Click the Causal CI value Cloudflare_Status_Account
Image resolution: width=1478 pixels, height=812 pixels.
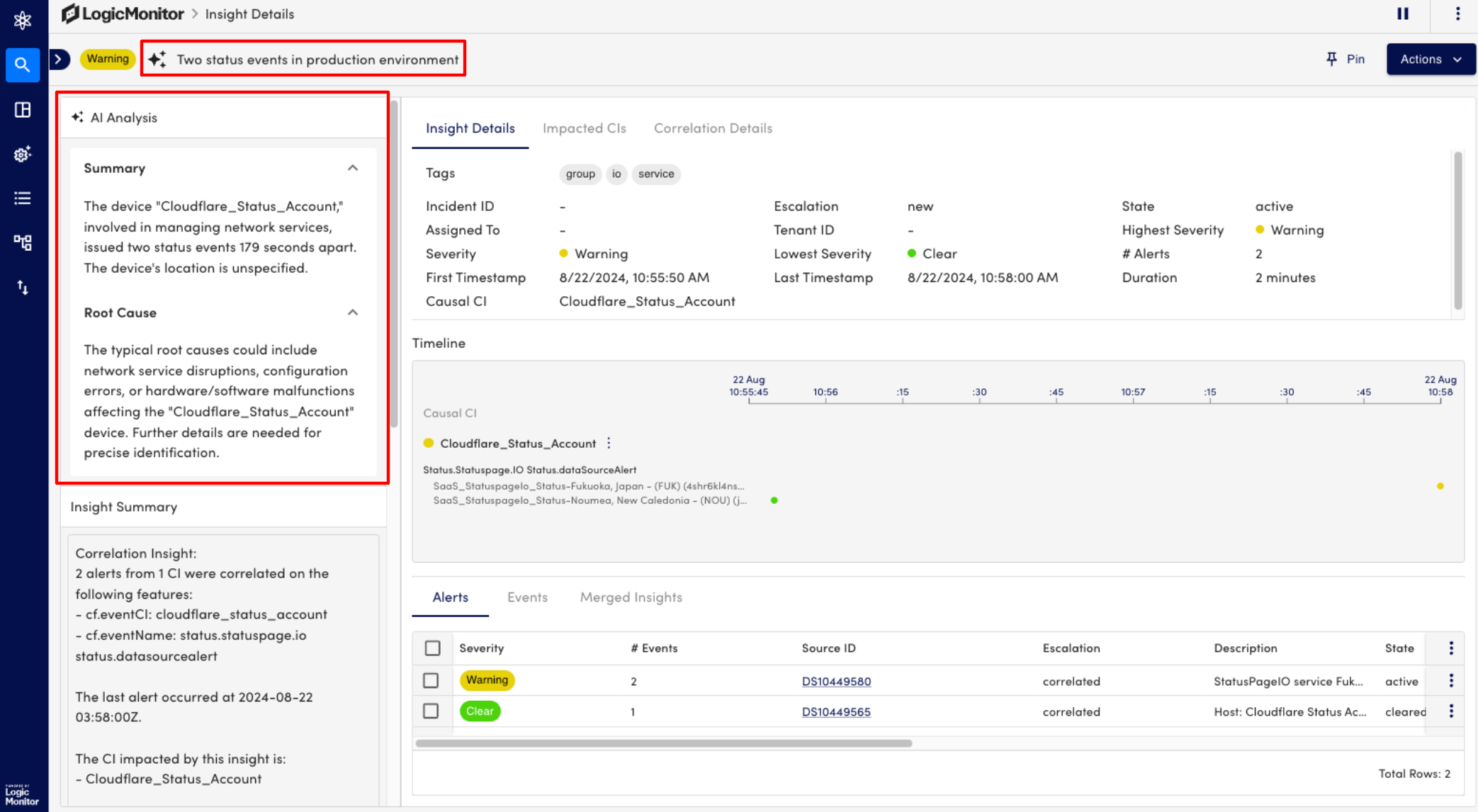click(647, 301)
